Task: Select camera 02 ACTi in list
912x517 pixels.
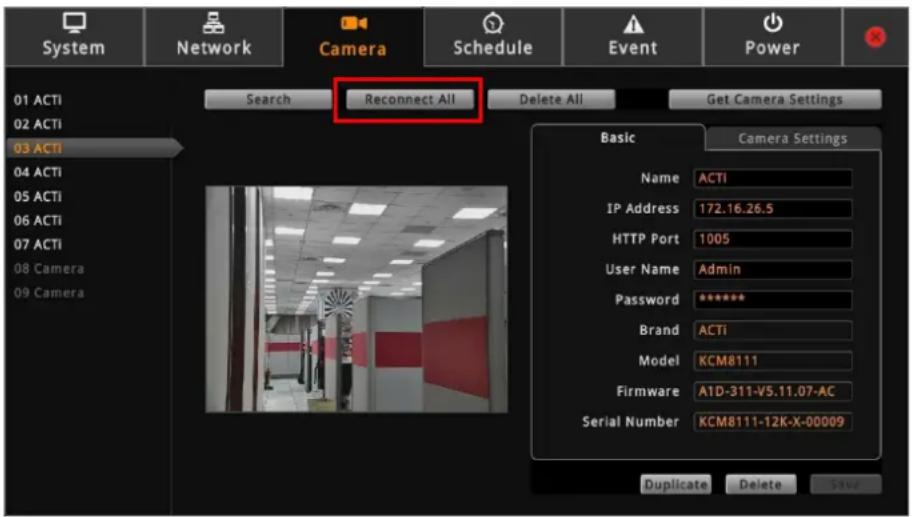Action: point(38,124)
